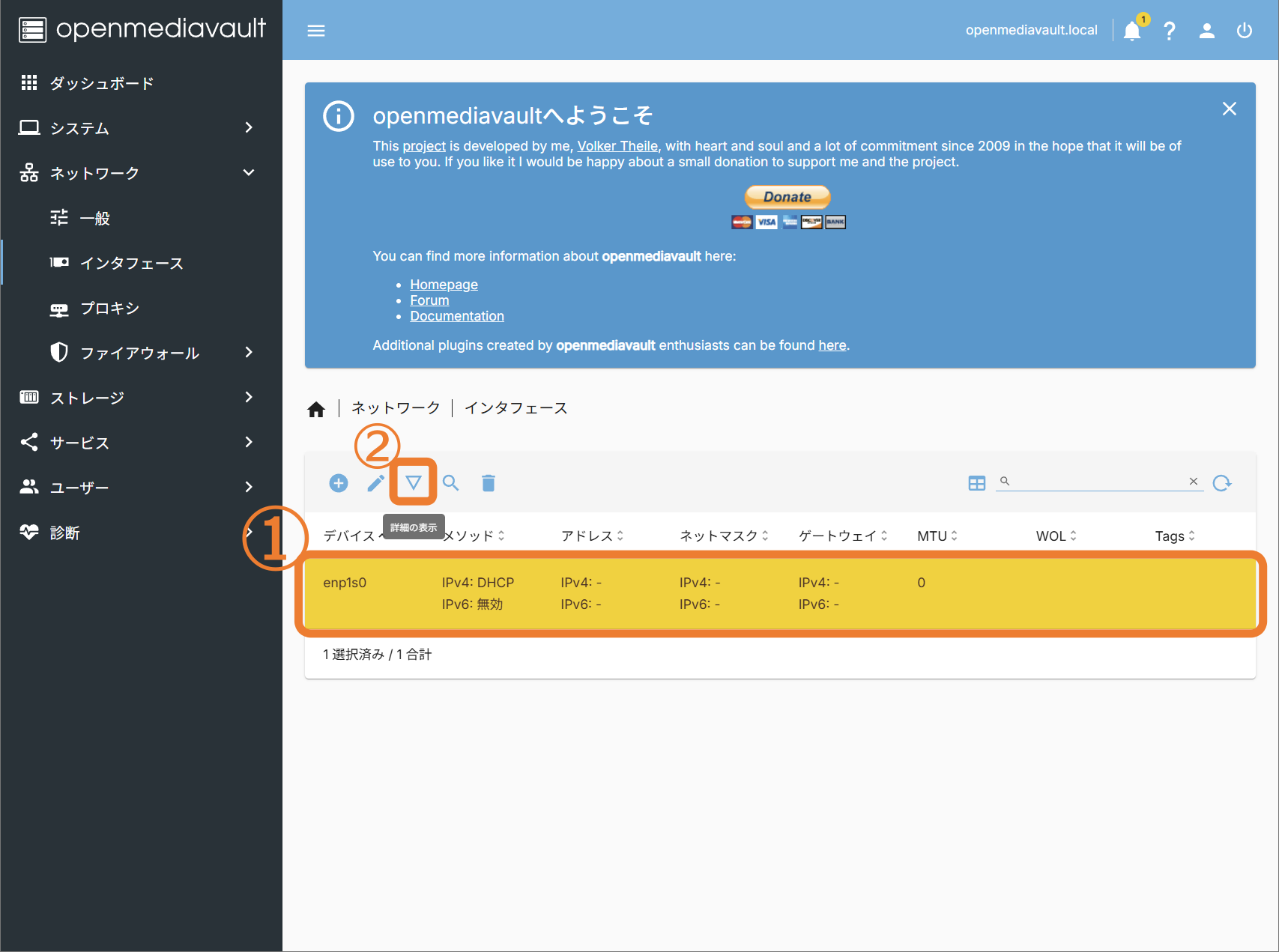Open the Documentation link
Image resolution: width=1279 pixels, height=952 pixels.
point(457,316)
